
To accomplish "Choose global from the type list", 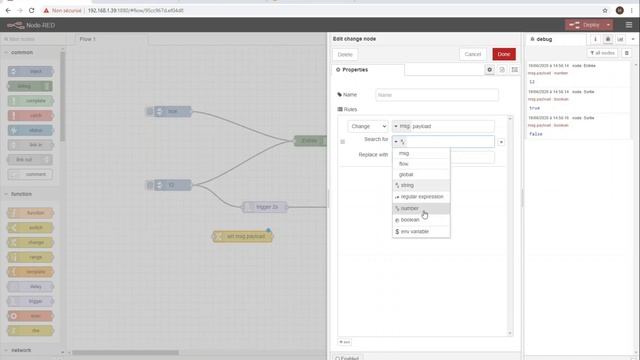I will pyautogui.click(x=421, y=175).
